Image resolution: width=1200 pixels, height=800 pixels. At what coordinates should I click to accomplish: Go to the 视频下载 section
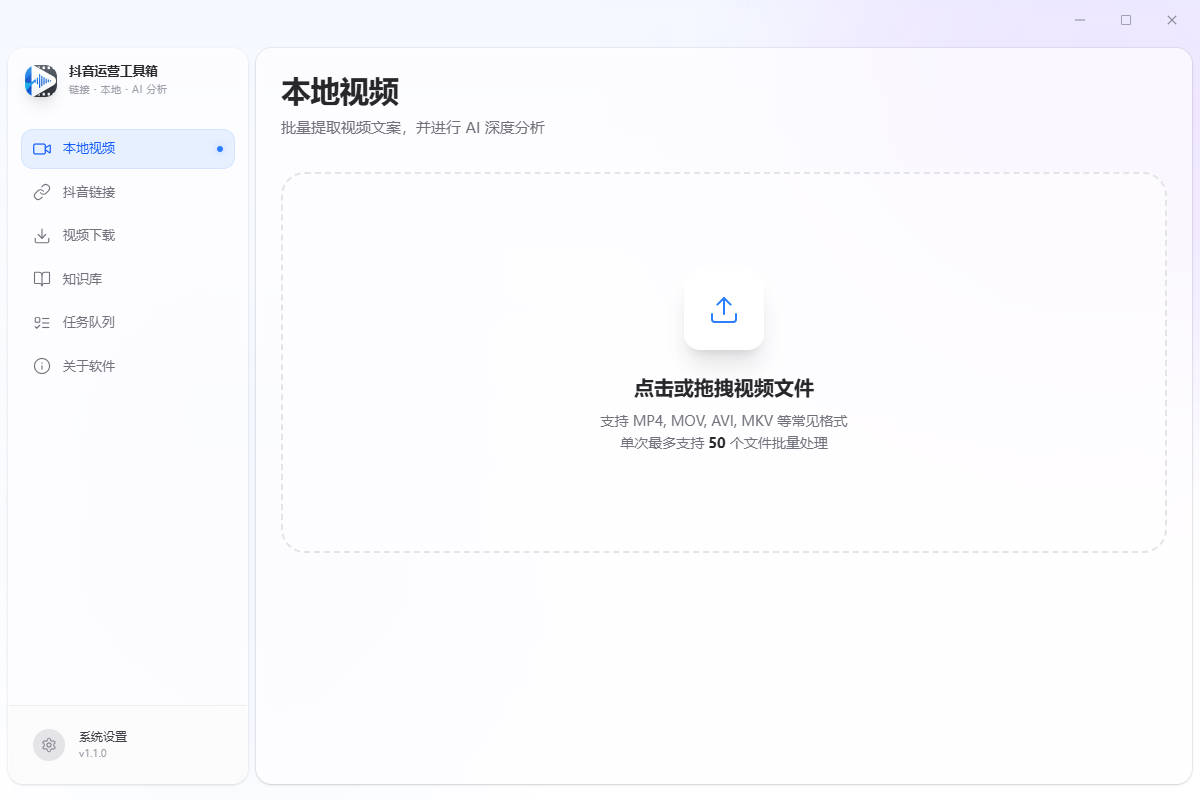128,235
